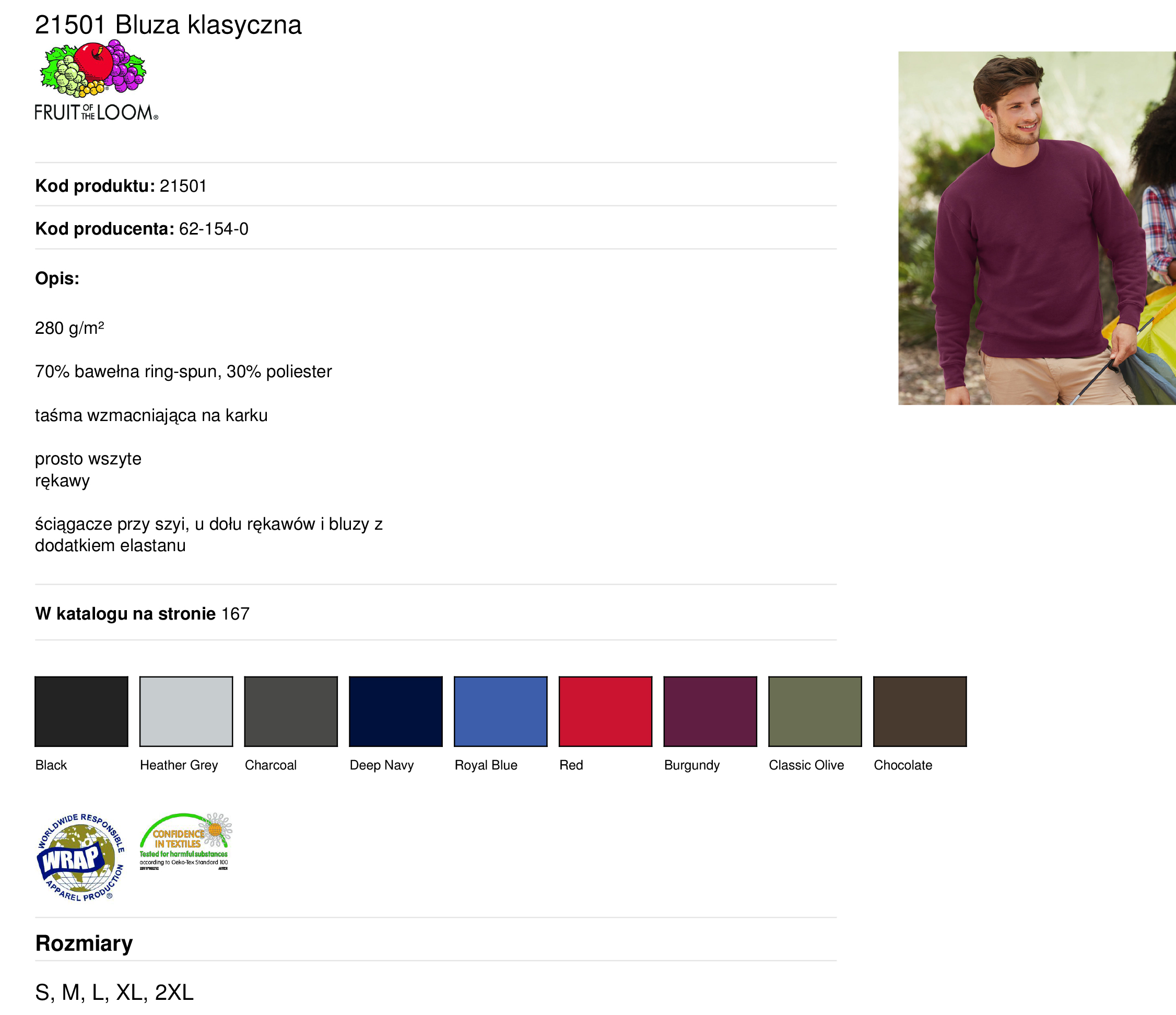The height and width of the screenshot is (1015, 1176).
Task: Select the Black color swatch
Action: [82, 711]
